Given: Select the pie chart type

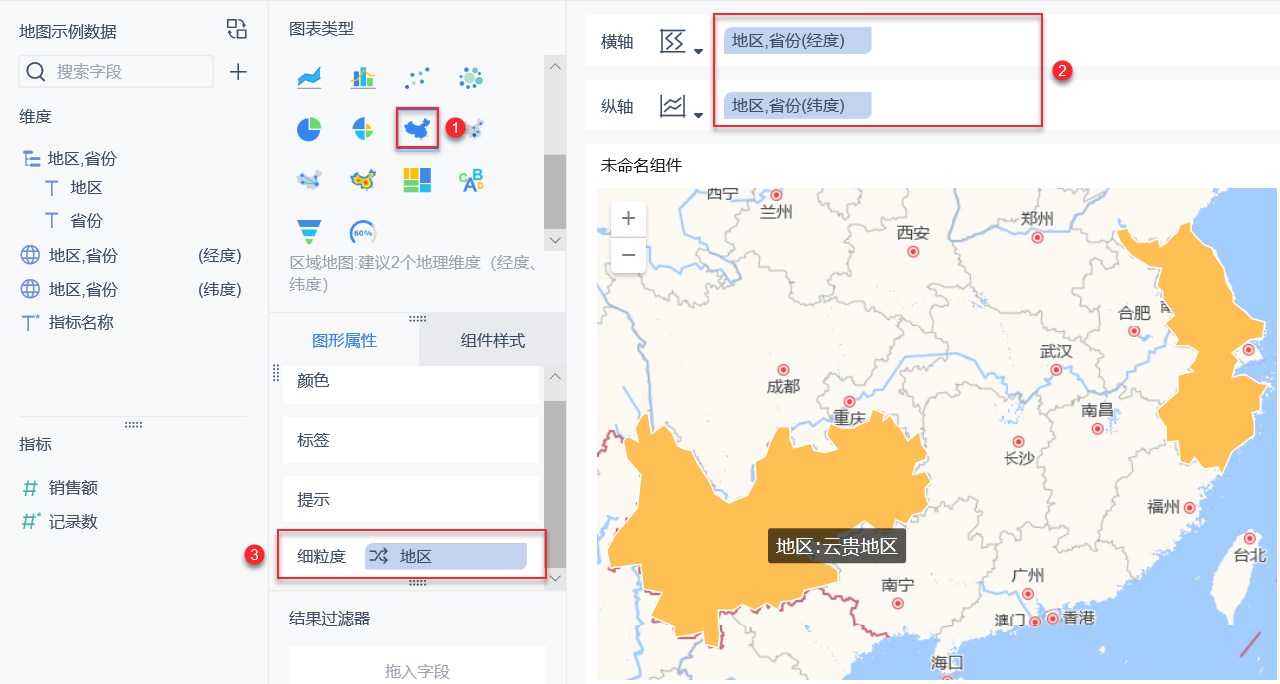Looking at the screenshot, I should point(309,129).
